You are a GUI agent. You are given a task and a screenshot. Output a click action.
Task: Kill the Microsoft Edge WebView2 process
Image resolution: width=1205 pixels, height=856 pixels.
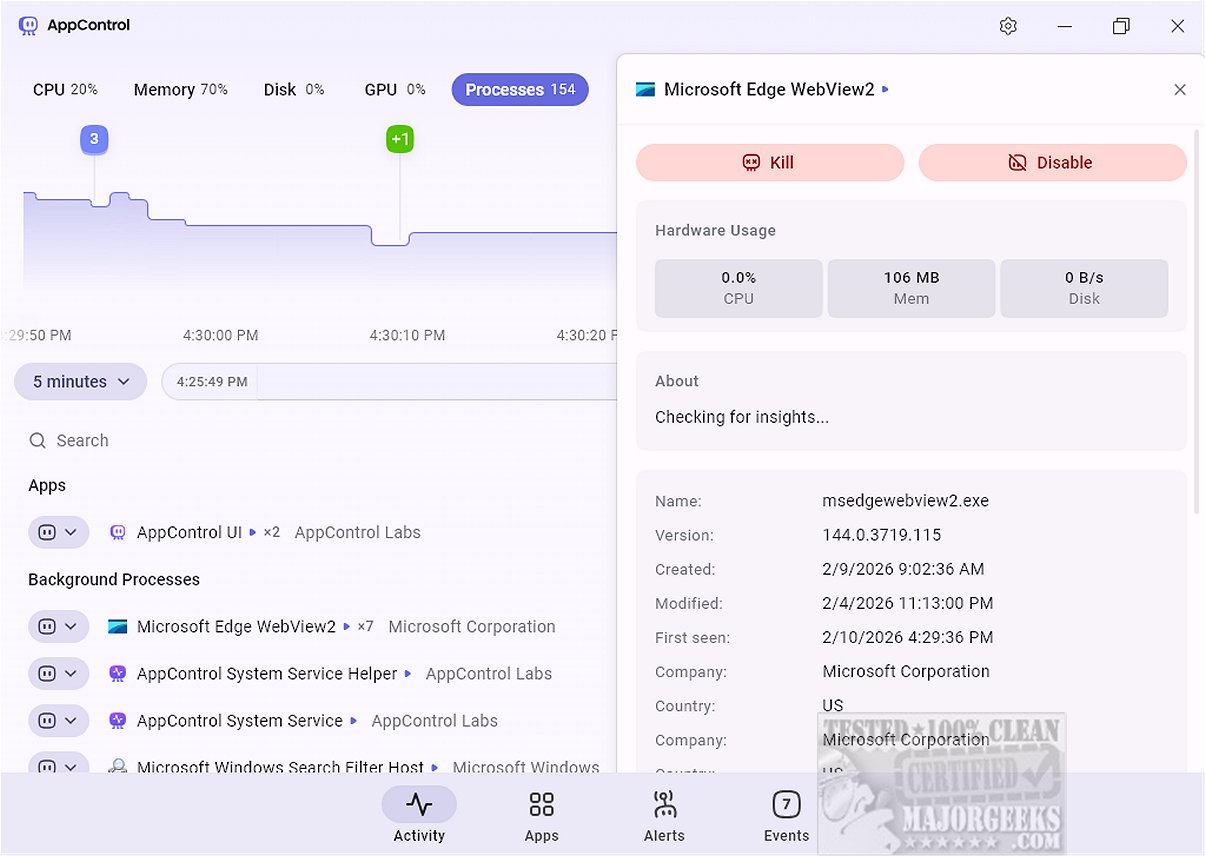[770, 162]
